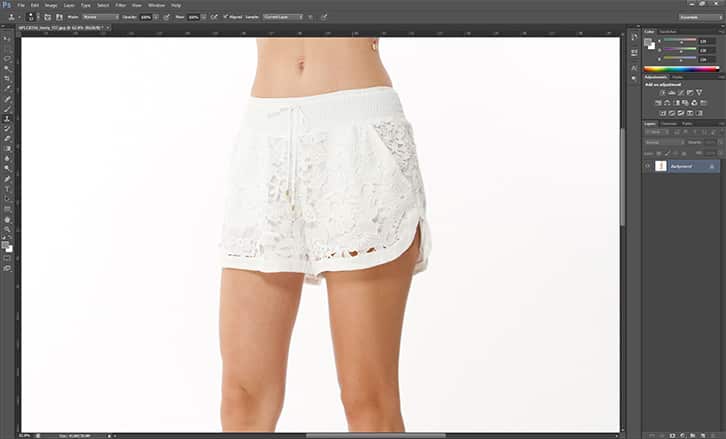Toggle pressure for size button
The image size is (726, 439).
pyautogui.click(x=324, y=17)
